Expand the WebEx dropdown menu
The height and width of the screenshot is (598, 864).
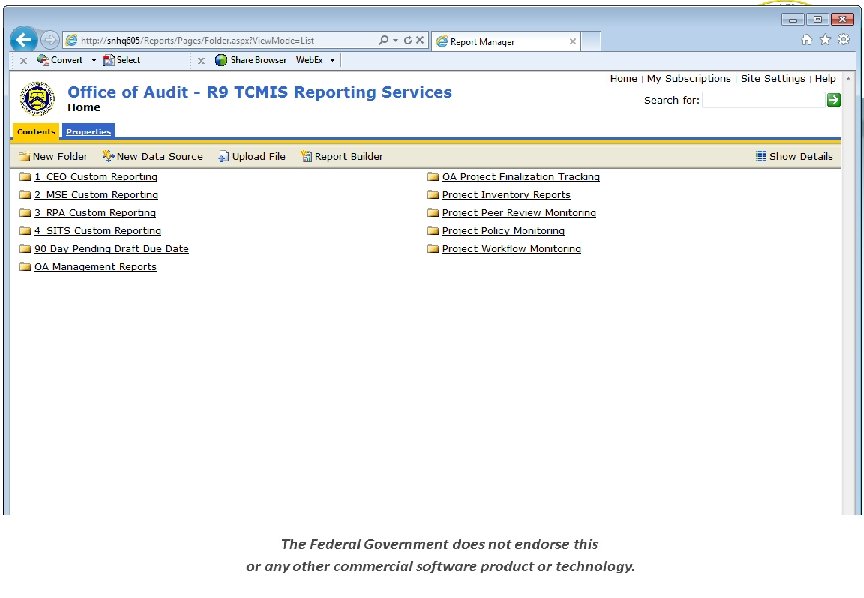point(332,60)
